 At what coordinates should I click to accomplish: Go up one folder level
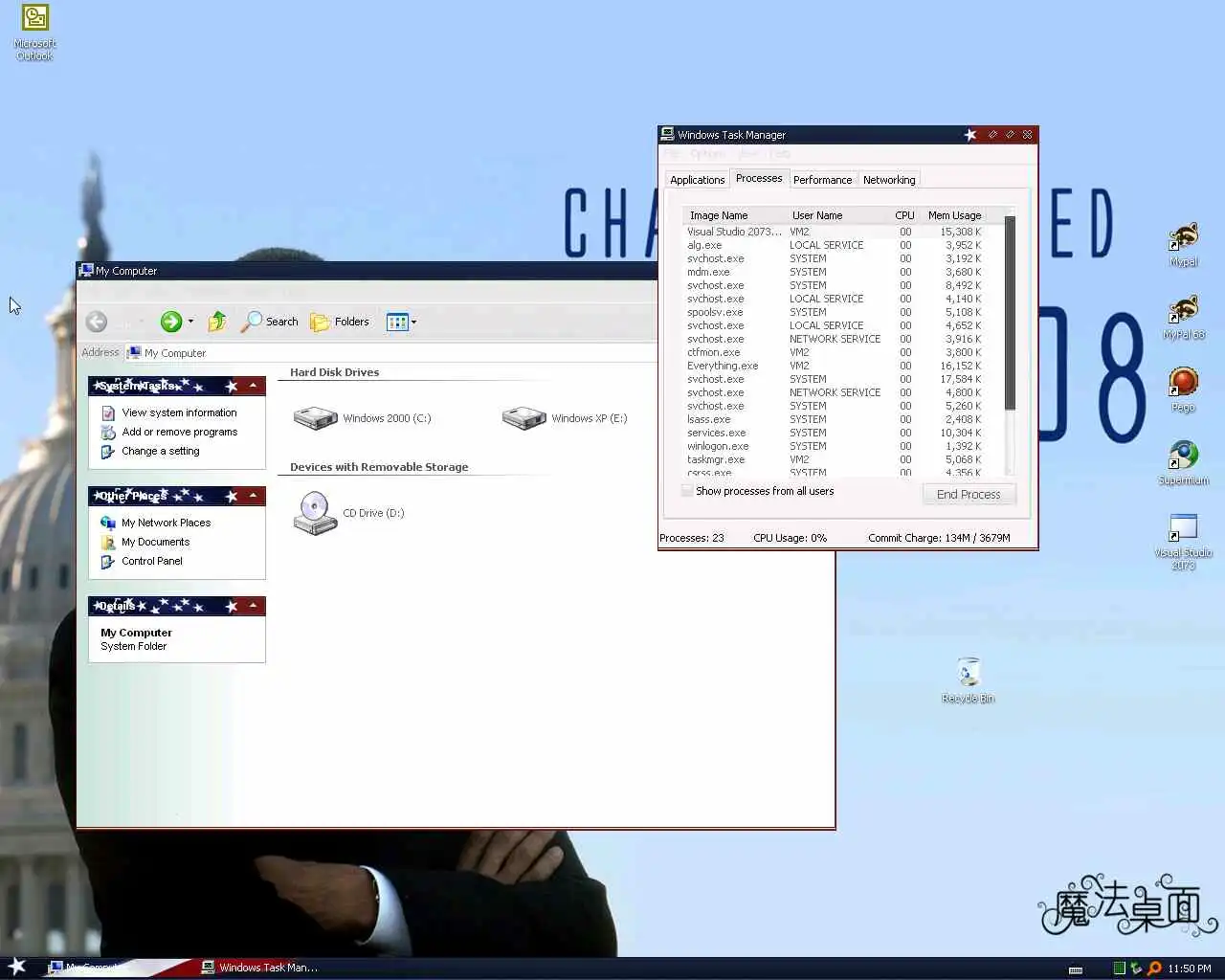click(x=218, y=322)
